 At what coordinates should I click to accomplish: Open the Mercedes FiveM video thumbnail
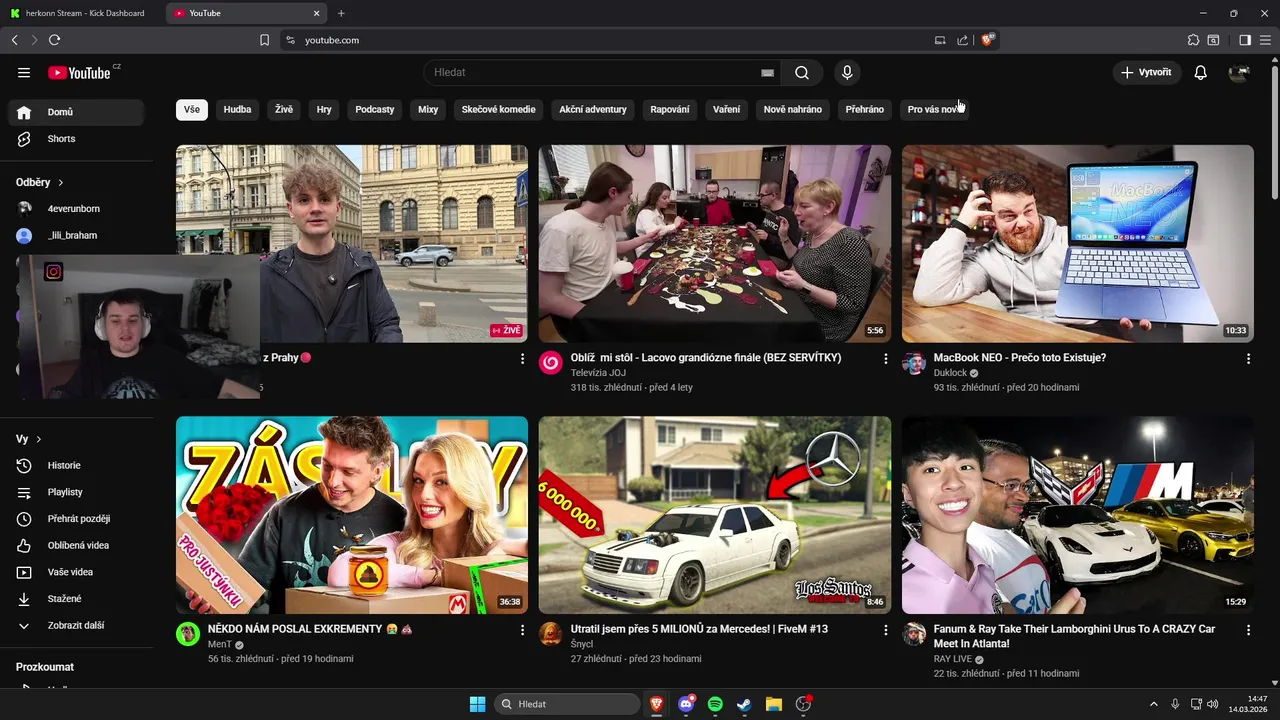coord(715,515)
